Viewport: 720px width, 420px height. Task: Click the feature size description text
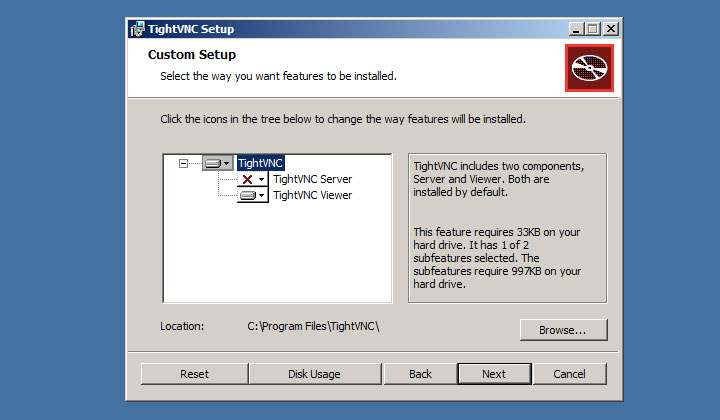point(497,258)
